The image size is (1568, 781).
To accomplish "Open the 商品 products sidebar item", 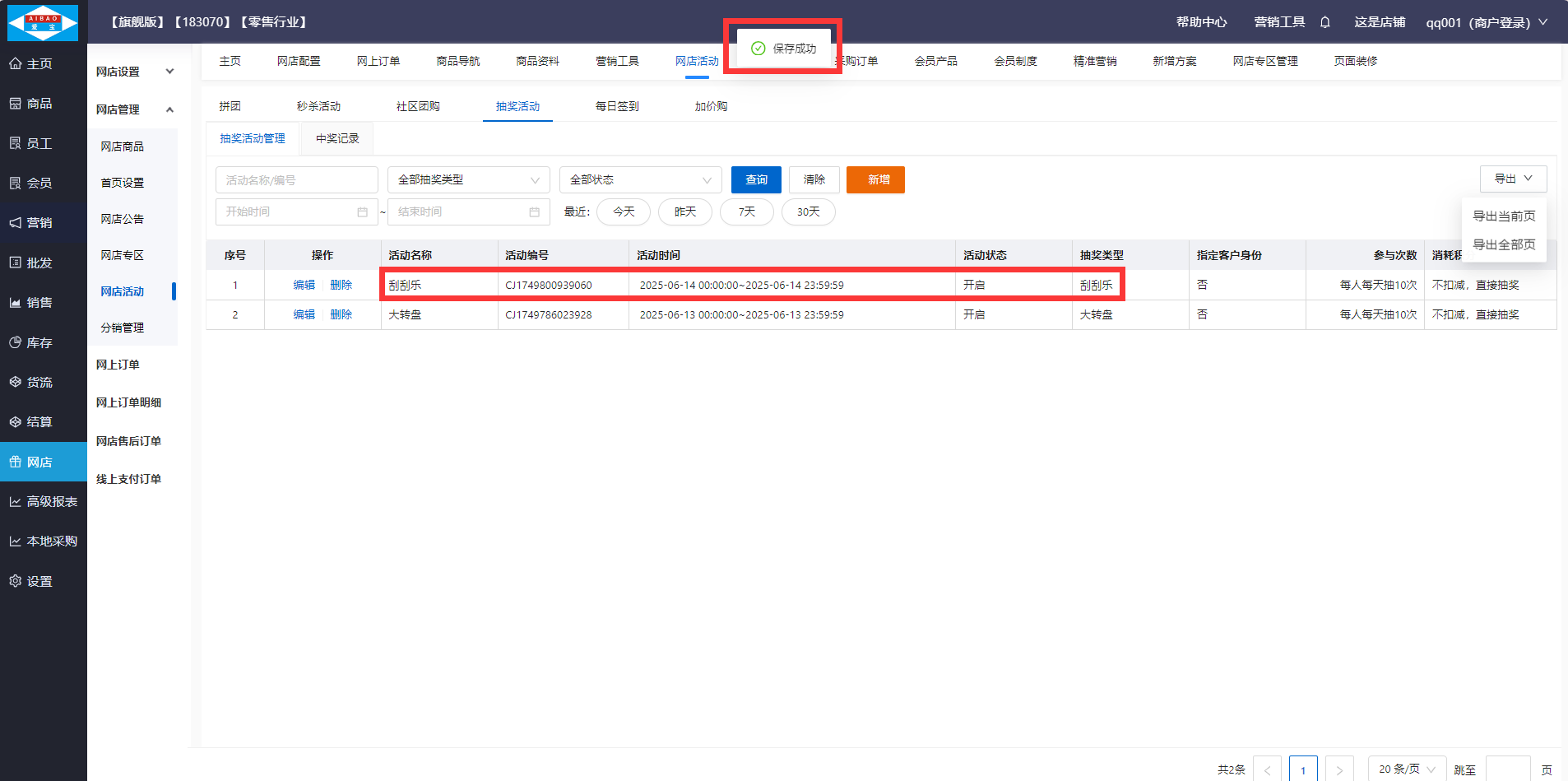I will coord(30,104).
